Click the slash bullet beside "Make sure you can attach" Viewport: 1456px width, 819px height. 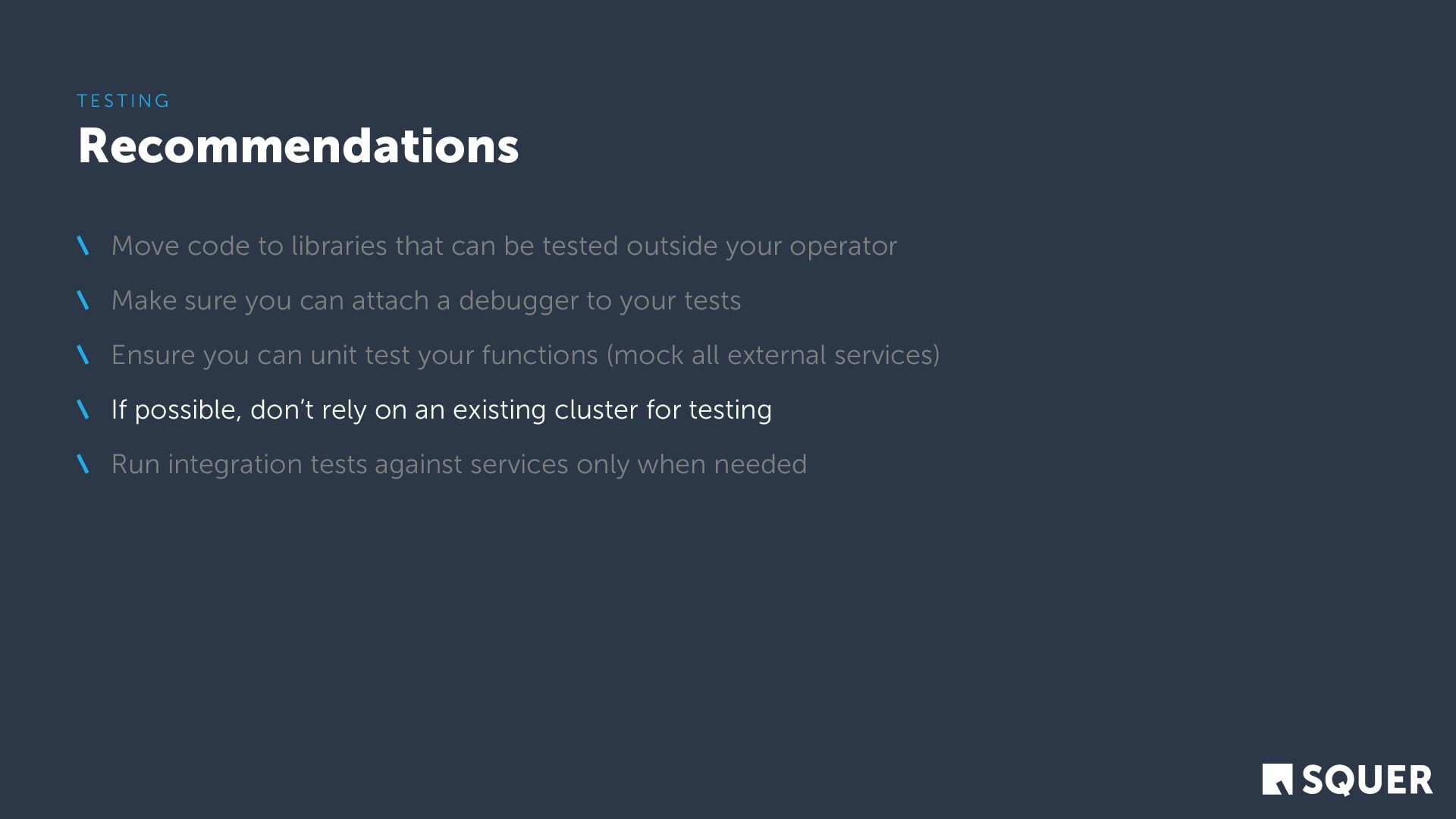pos(83,300)
